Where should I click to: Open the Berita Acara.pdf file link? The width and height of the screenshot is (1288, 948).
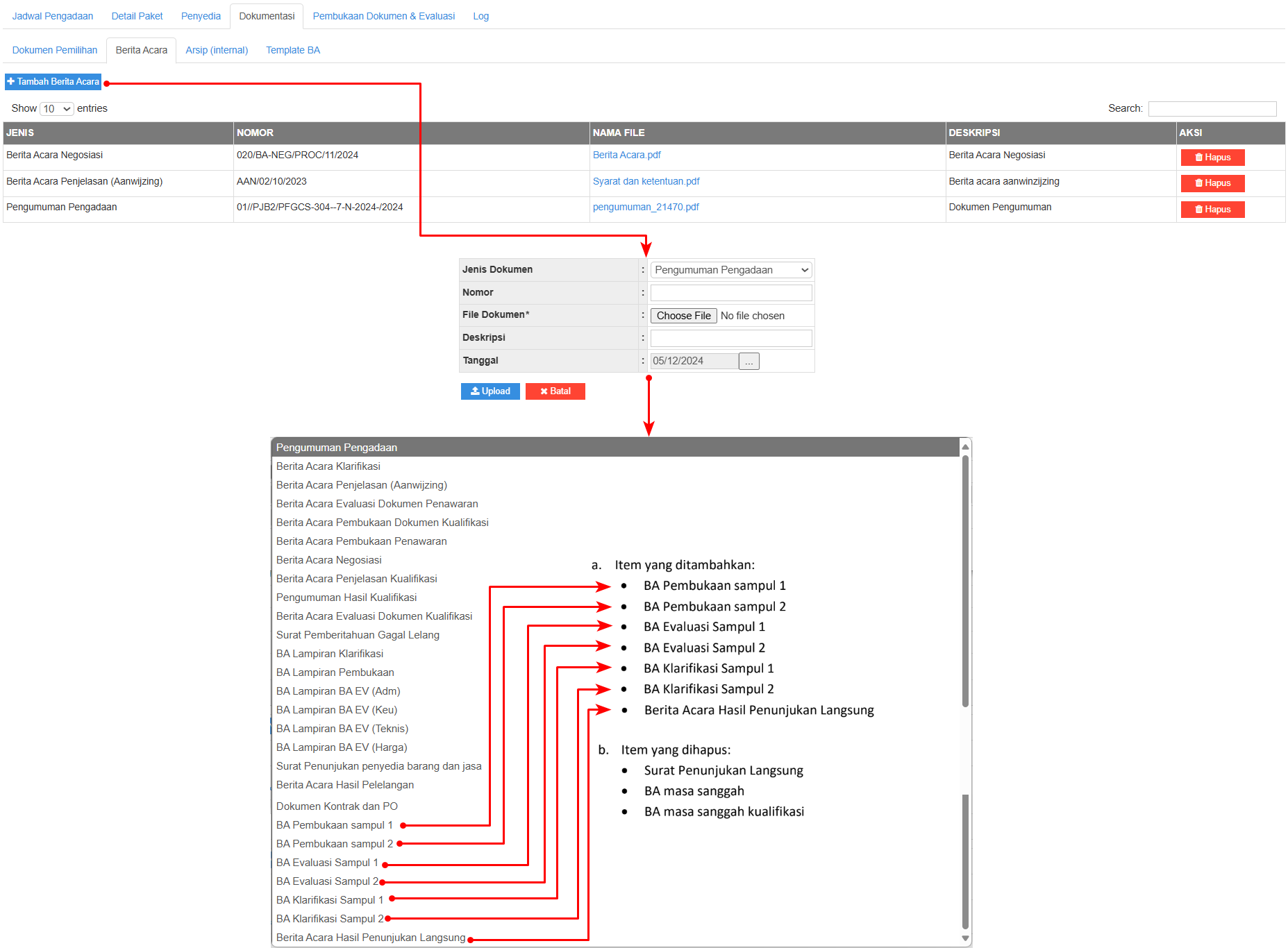click(x=627, y=155)
